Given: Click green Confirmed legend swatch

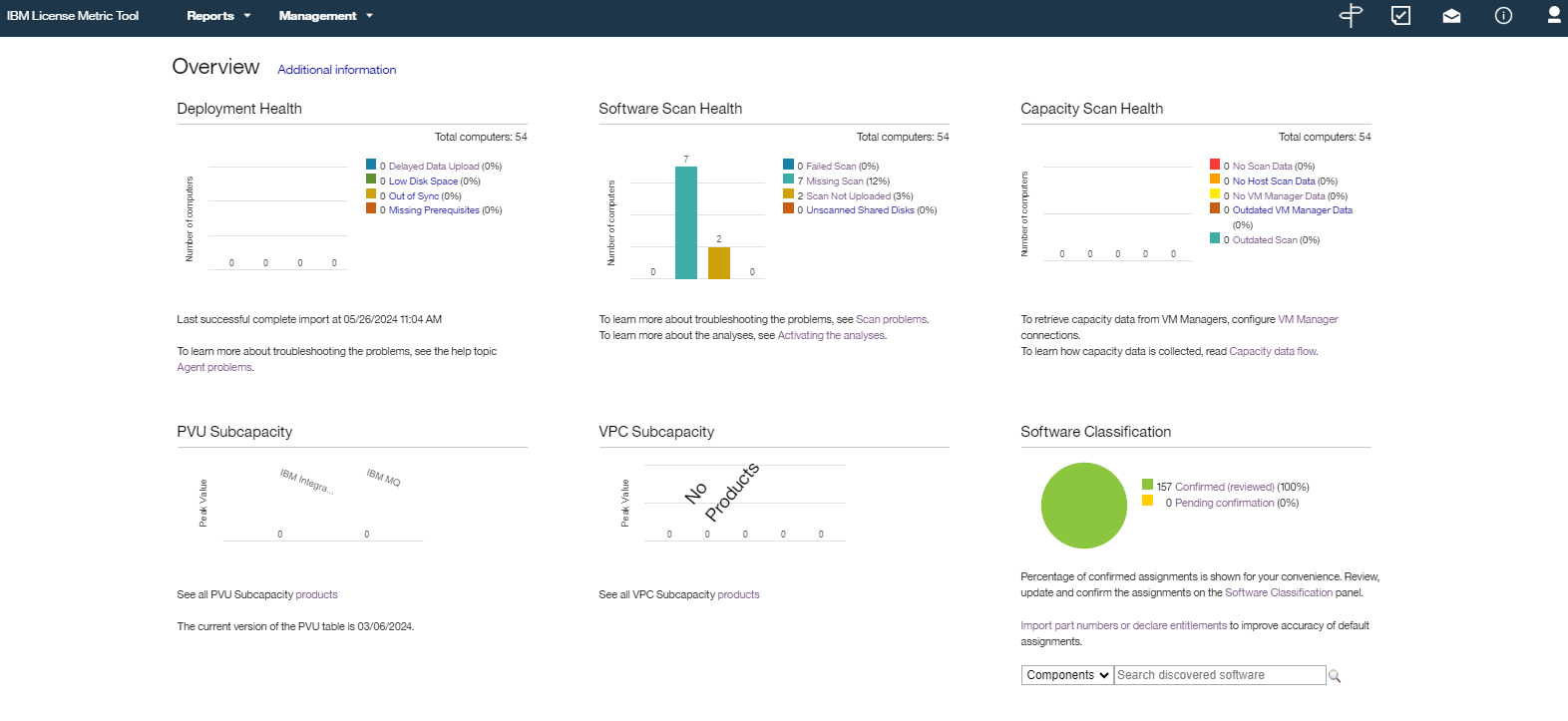Looking at the screenshot, I should tap(1147, 485).
